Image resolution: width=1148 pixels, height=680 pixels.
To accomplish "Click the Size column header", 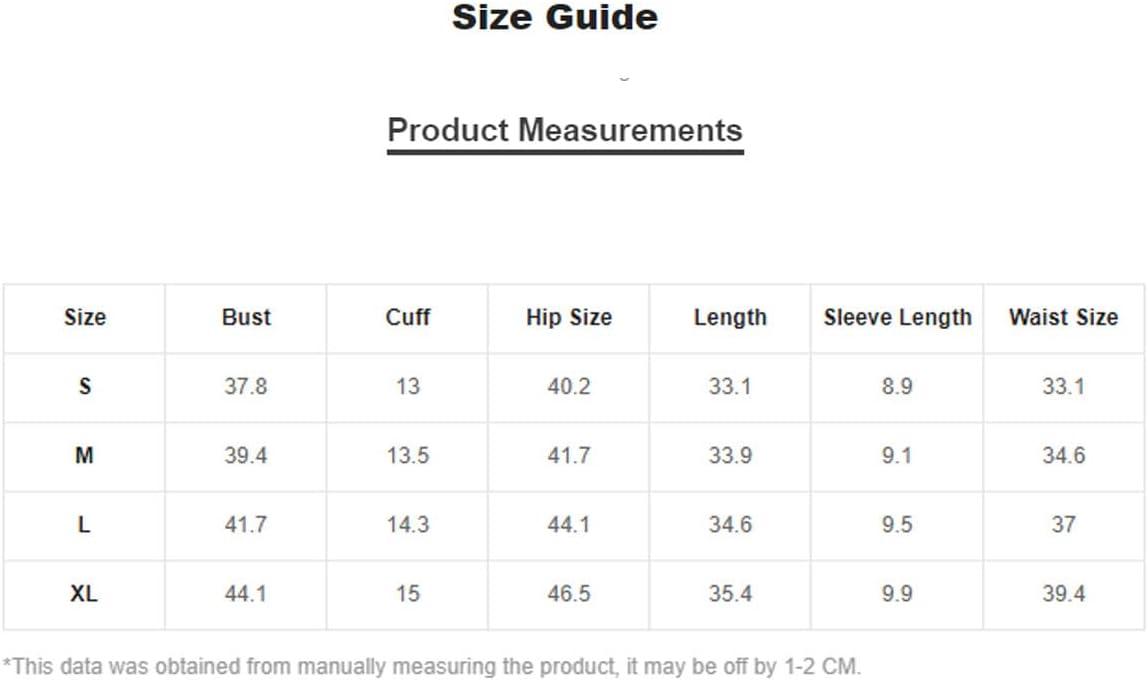I will [85, 317].
